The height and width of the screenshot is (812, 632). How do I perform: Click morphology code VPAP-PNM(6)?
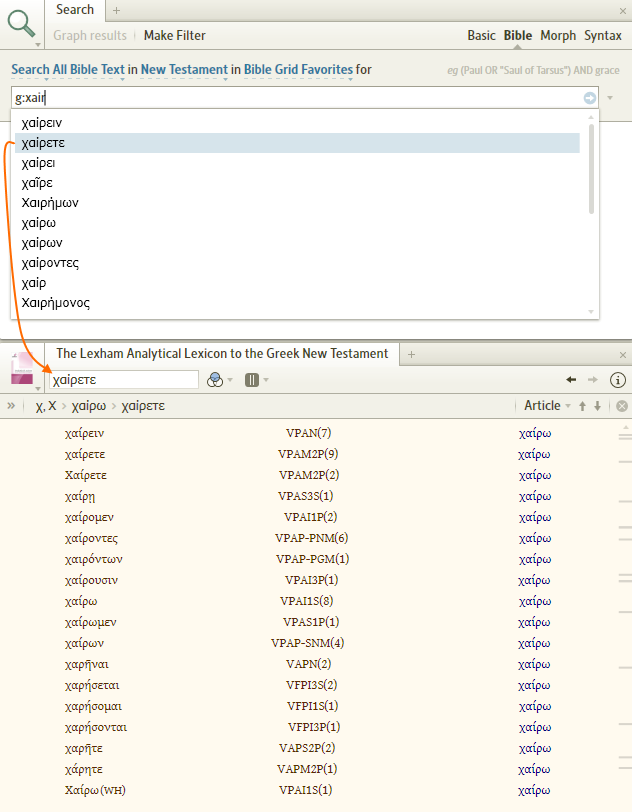pyautogui.click(x=311, y=538)
